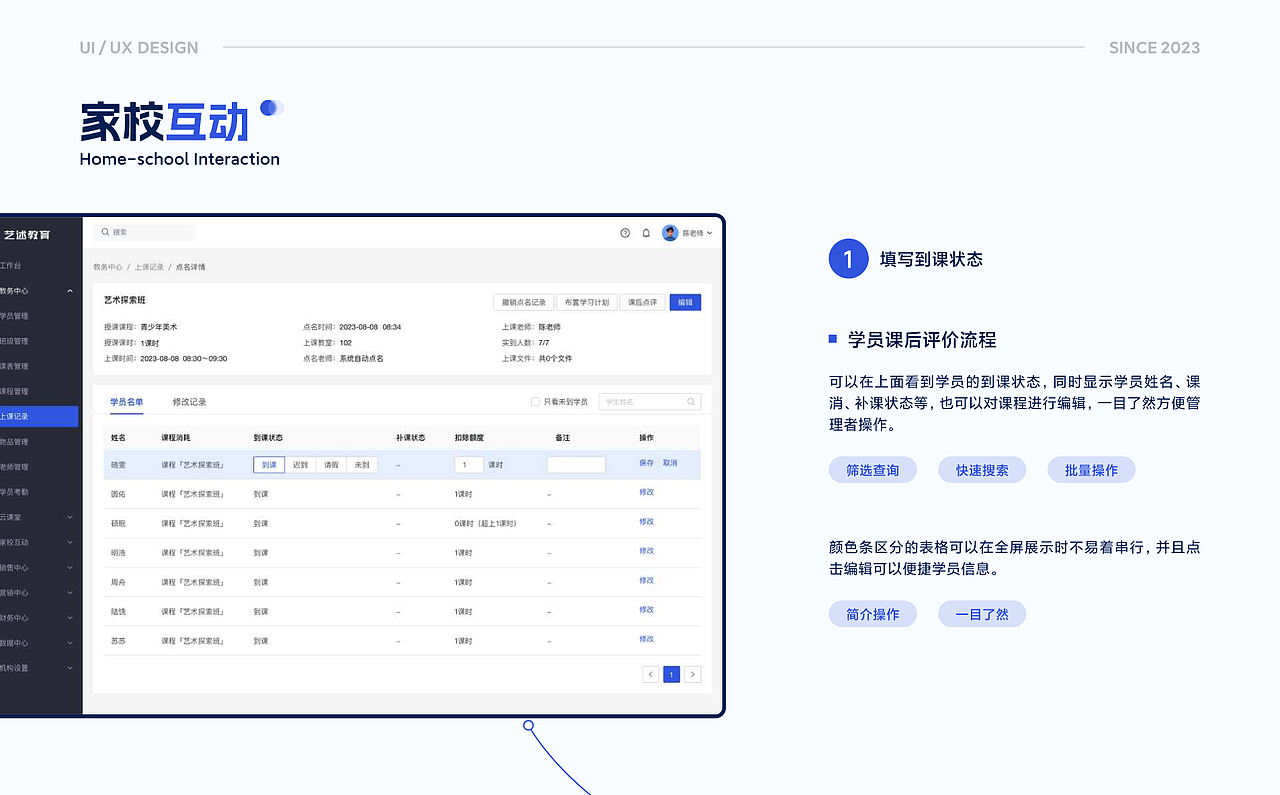Screen dimensions: 1280x795
Task: Open 学员管理 in the sidebar
Action: (x=14, y=316)
